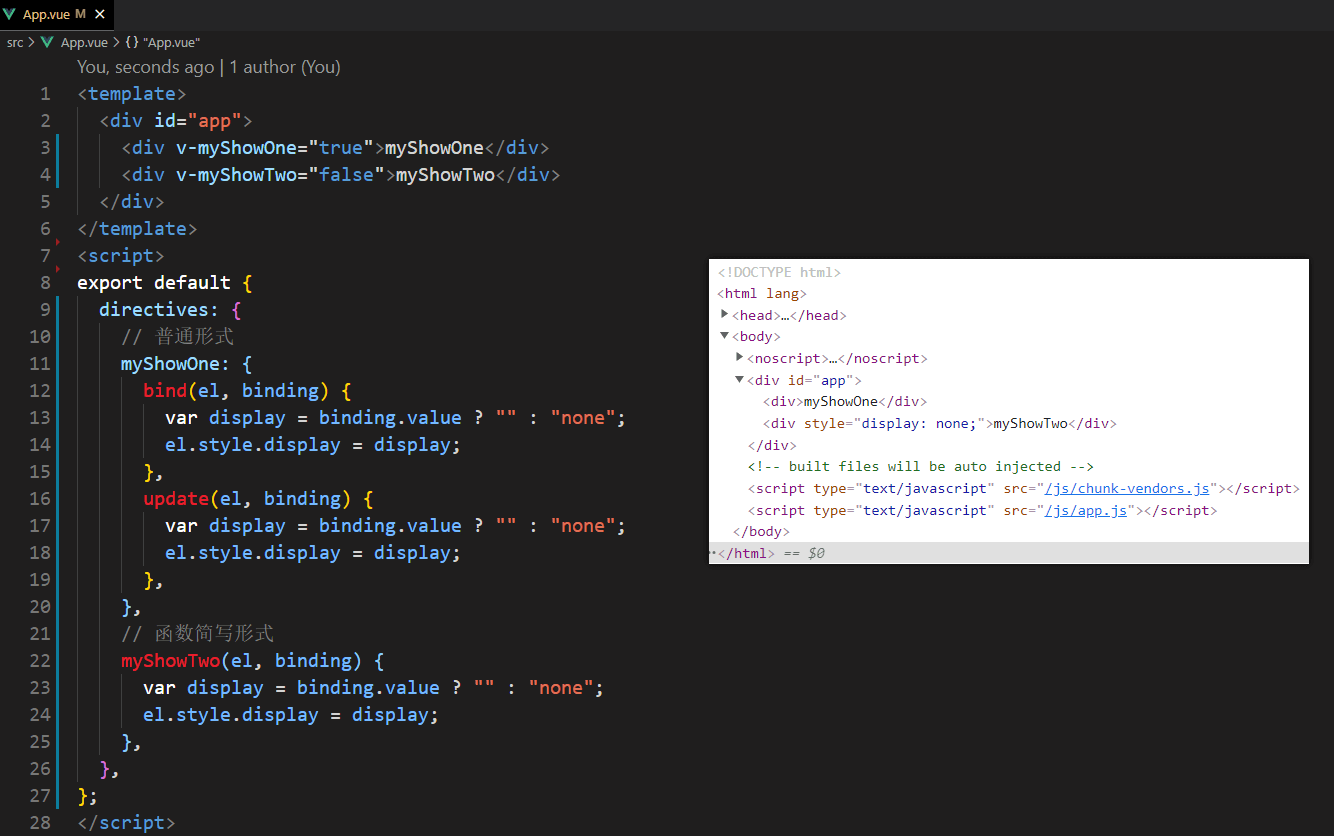The height and width of the screenshot is (836, 1334).
Task: Open the git blame "You, seconds ago" lens
Action: pyautogui.click(x=145, y=67)
